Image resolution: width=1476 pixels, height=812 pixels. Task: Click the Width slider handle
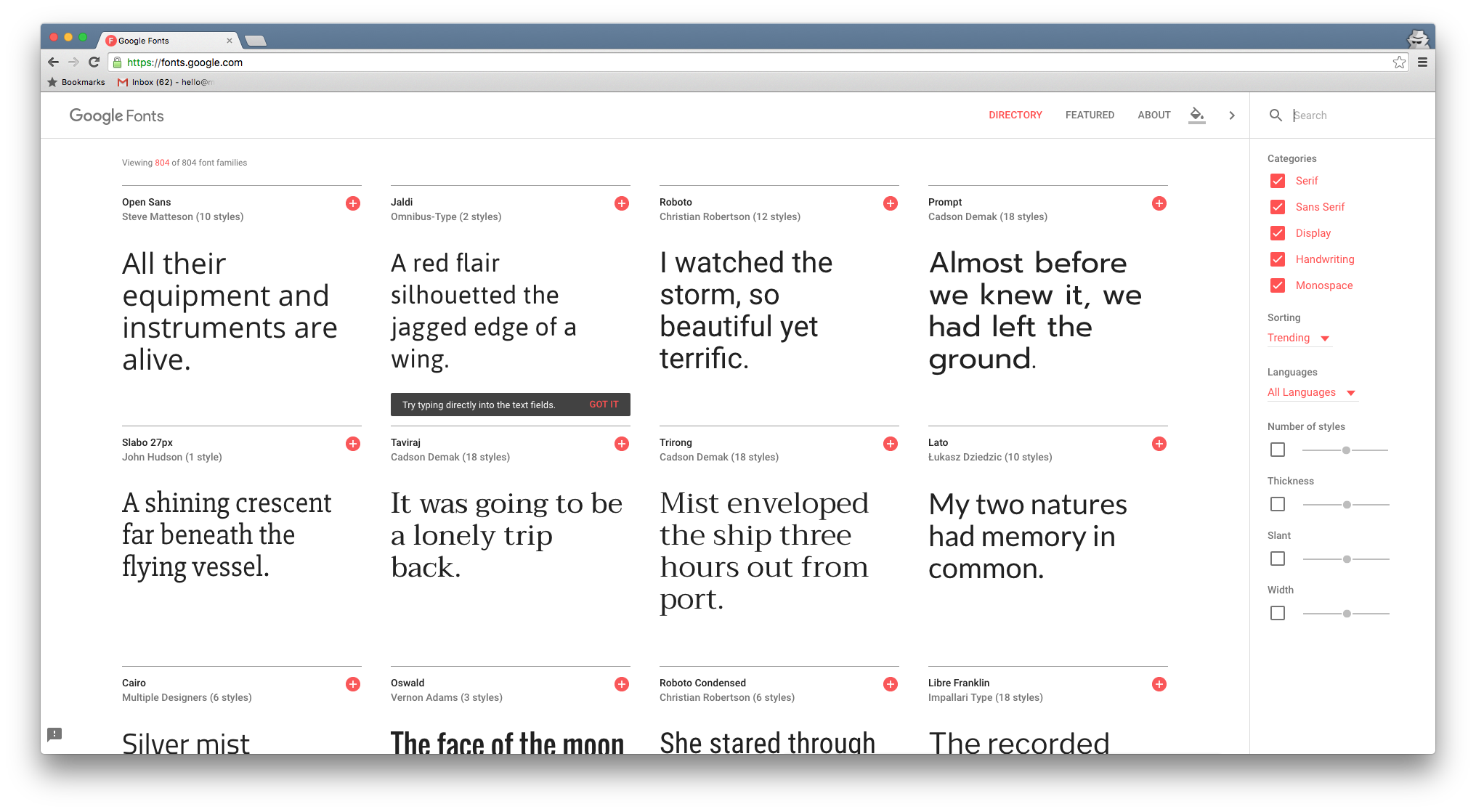coord(1347,614)
